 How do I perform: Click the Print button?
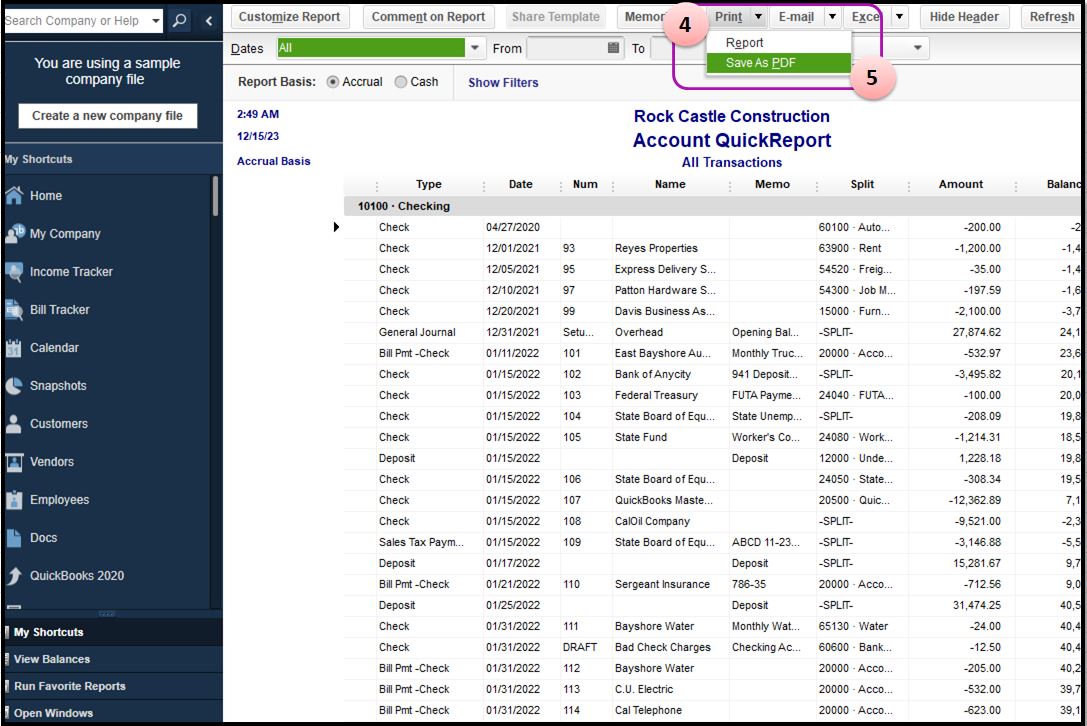(x=729, y=17)
